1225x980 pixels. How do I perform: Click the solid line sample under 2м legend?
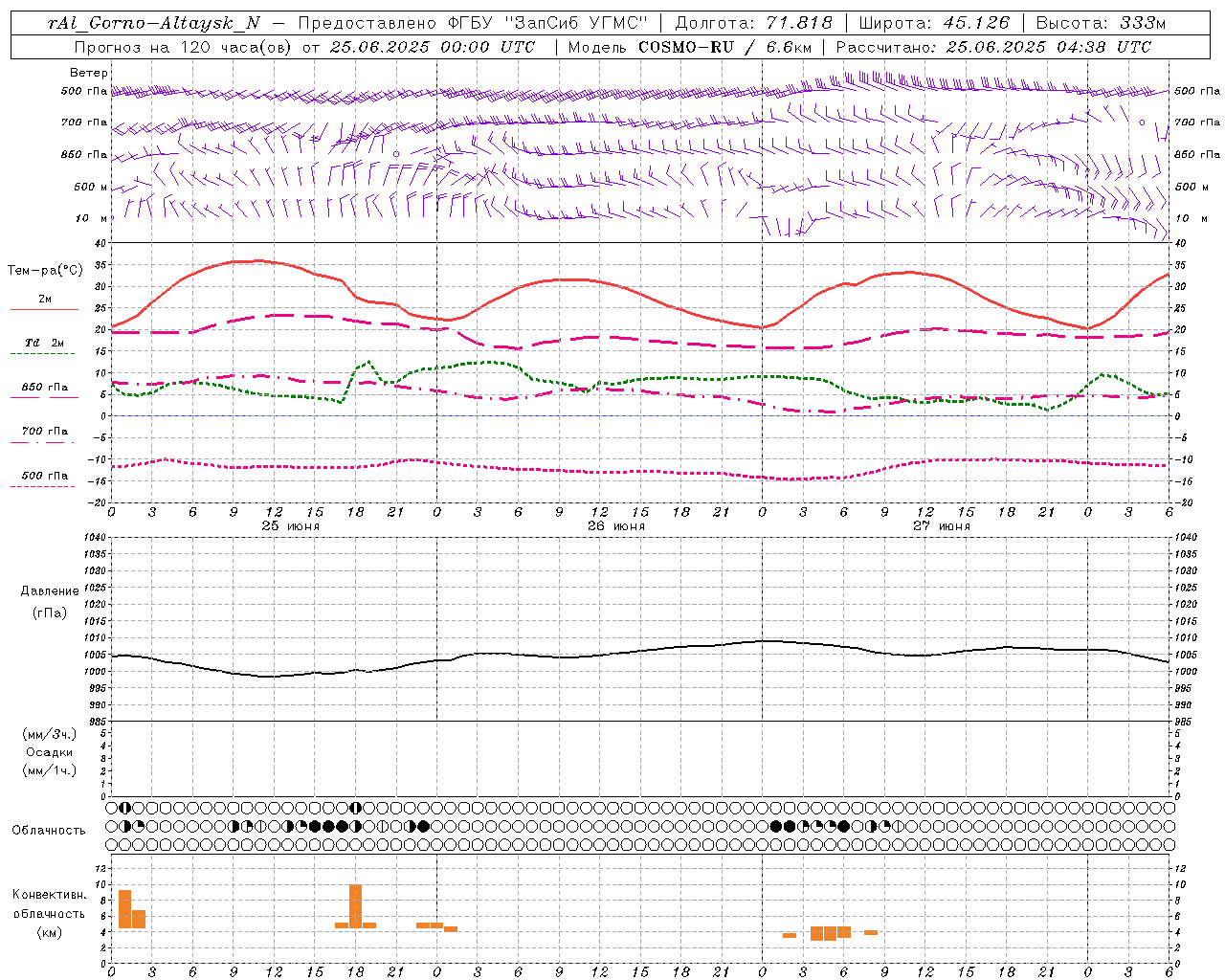(44, 310)
